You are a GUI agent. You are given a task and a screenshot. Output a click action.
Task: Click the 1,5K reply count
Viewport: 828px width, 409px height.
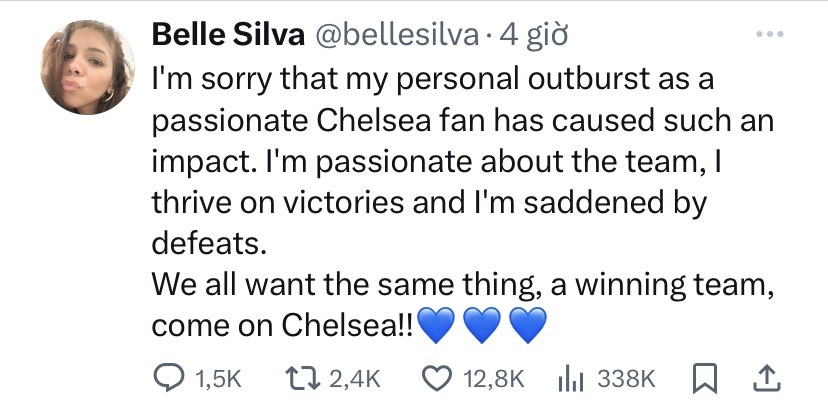pos(220,377)
